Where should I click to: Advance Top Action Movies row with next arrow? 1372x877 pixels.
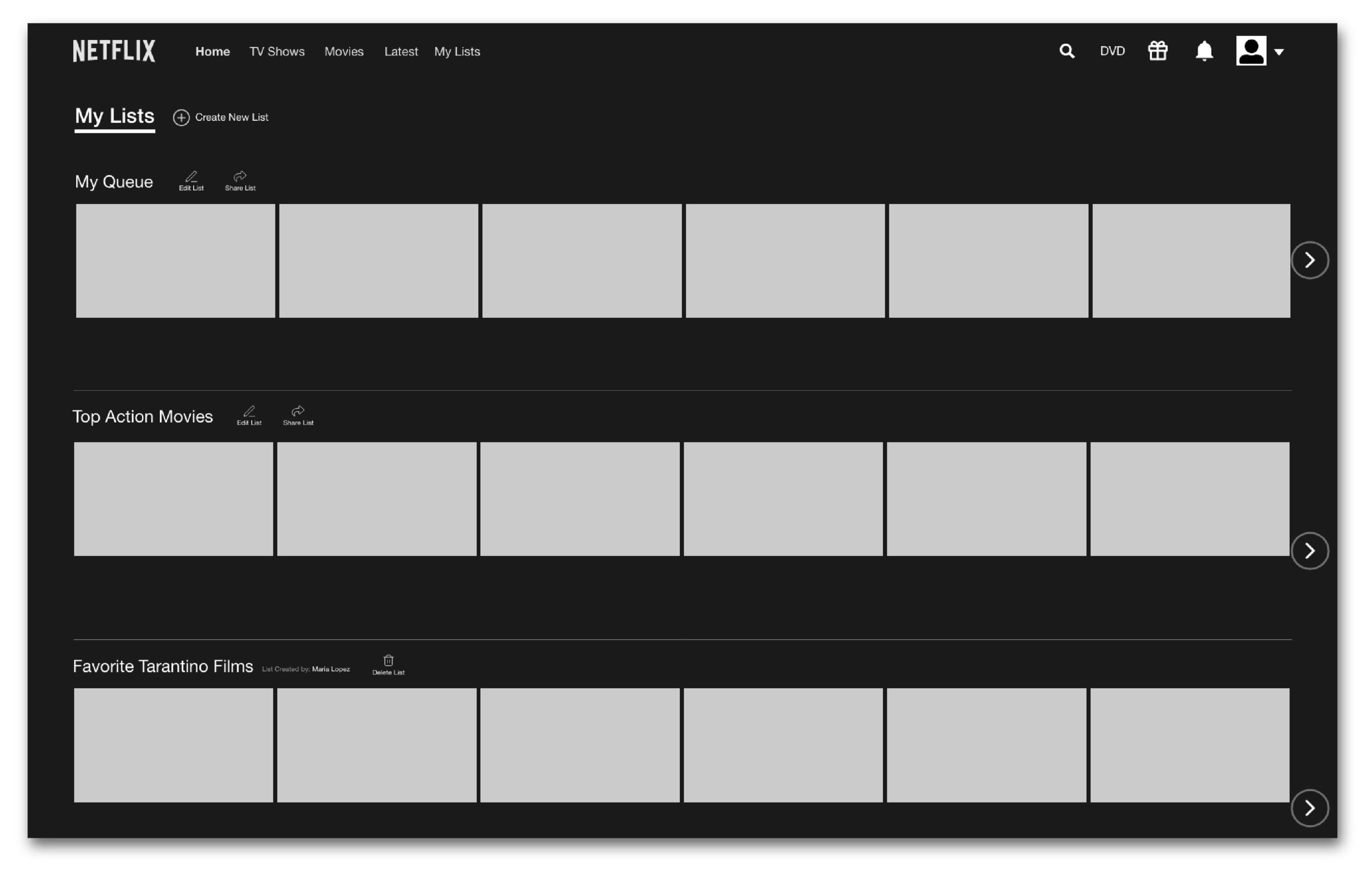(x=1309, y=550)
